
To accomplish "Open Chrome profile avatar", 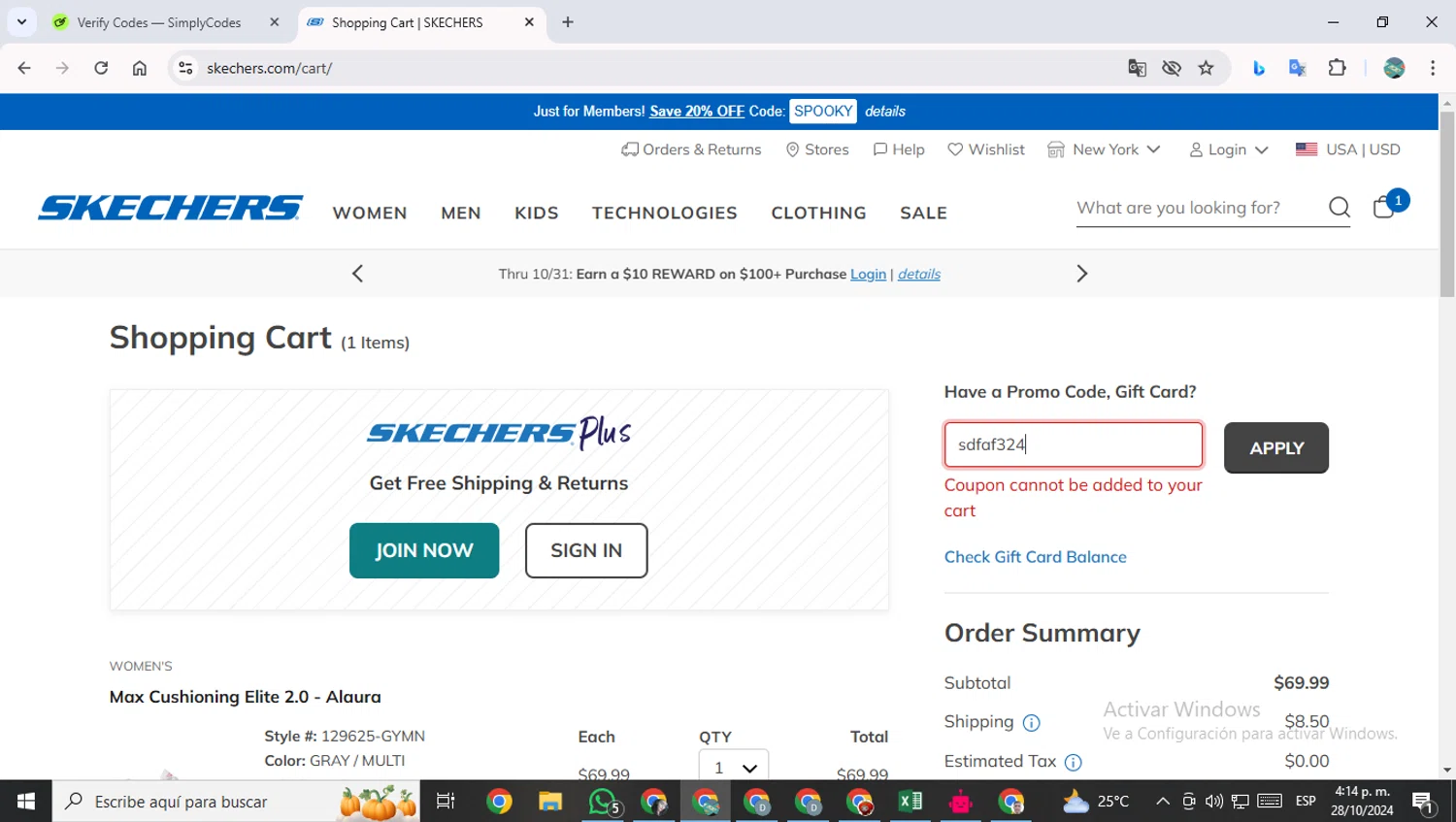I will (1394, 68).
